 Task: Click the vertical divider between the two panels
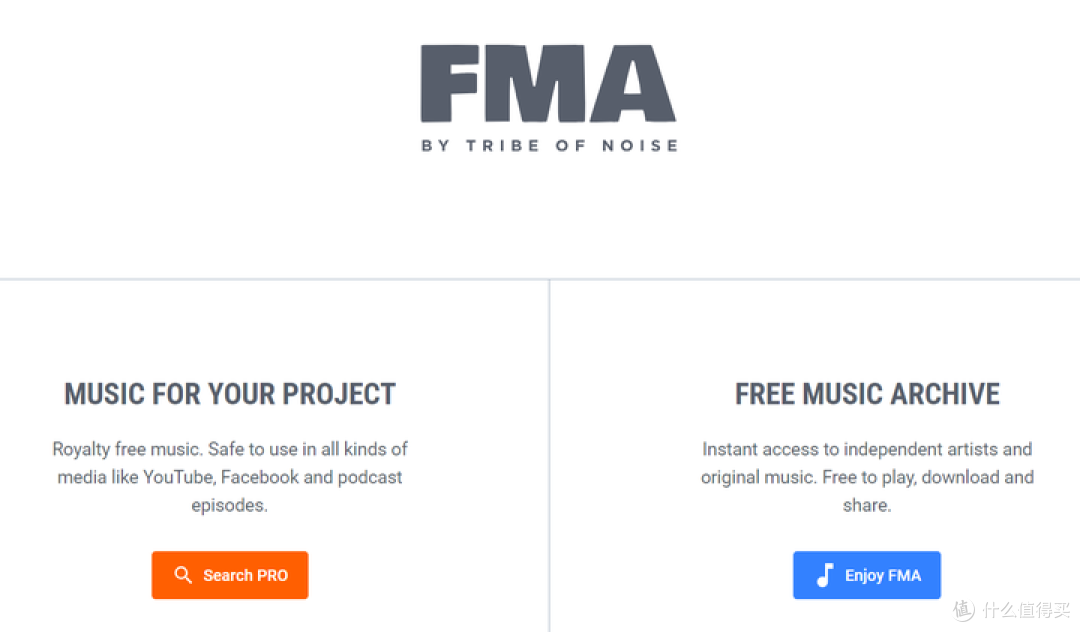[x=549, y=456]
